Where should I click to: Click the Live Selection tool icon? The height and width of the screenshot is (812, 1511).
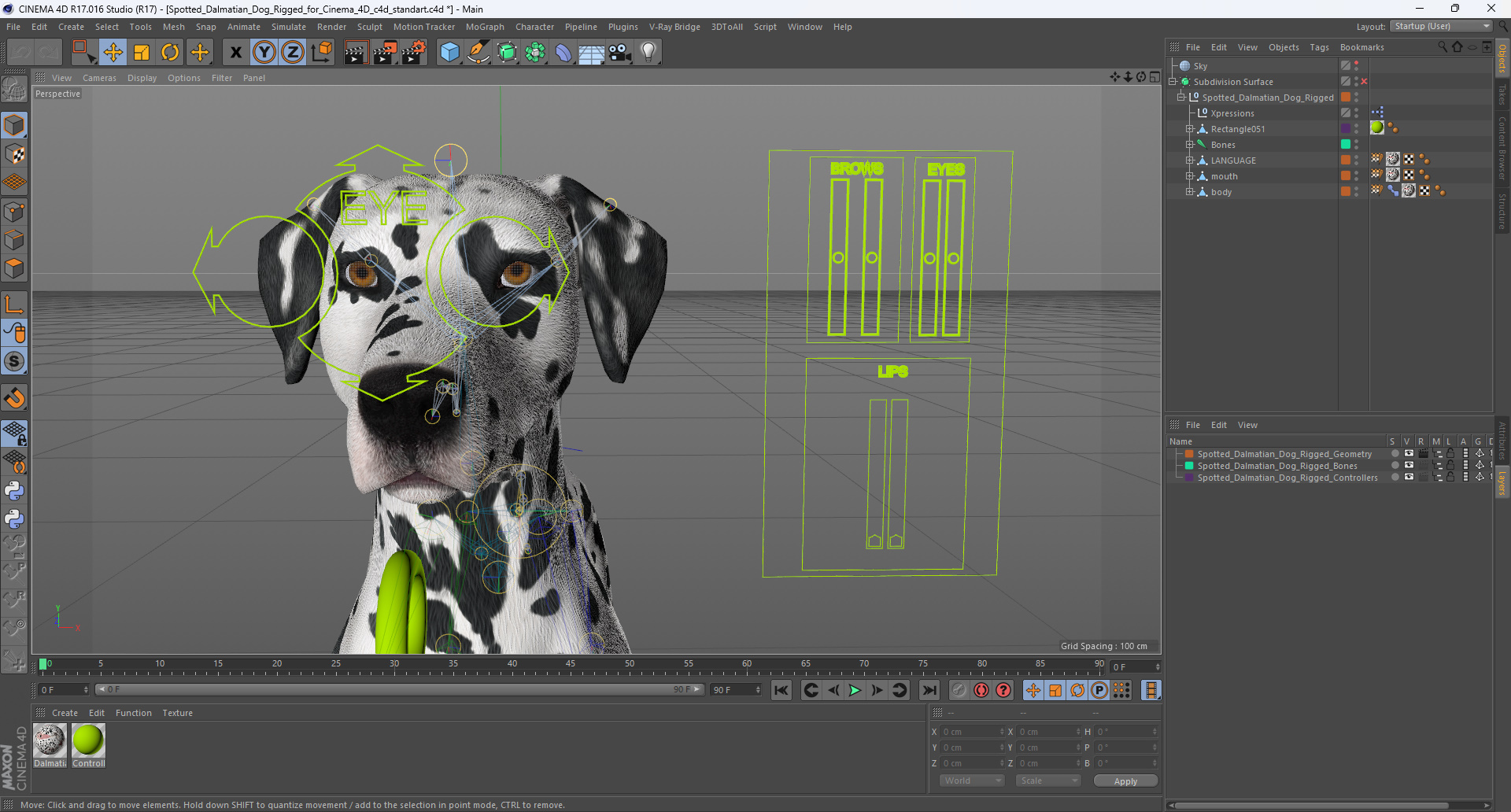[x=83, y=53]
